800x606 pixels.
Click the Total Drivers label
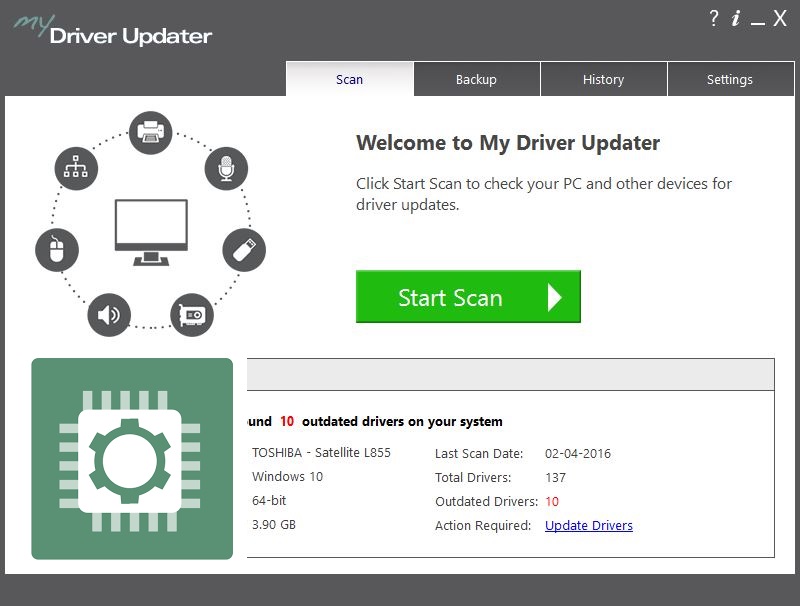pyautogui.click(x=473, y=477)
